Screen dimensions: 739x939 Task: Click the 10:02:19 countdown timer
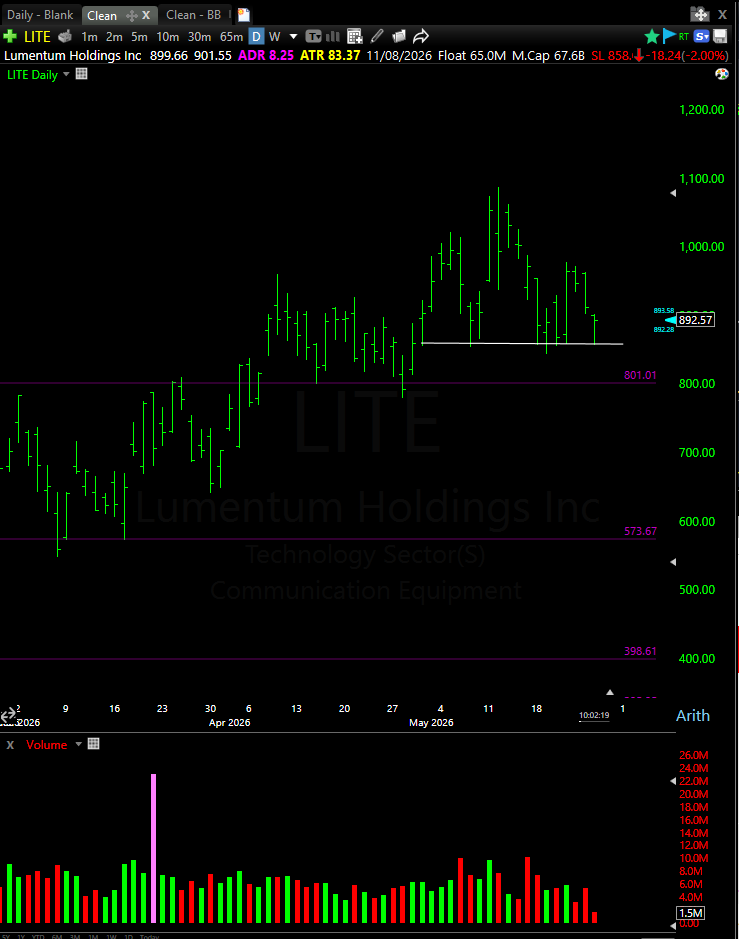tap(594, 715)
